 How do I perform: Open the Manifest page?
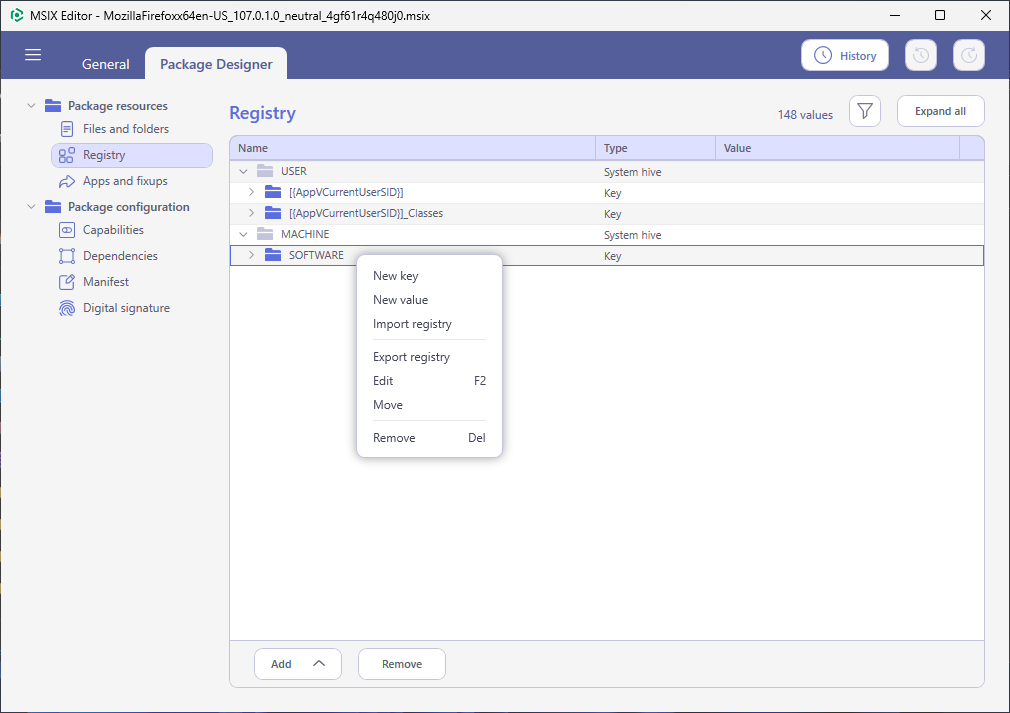tap(106, 282)
